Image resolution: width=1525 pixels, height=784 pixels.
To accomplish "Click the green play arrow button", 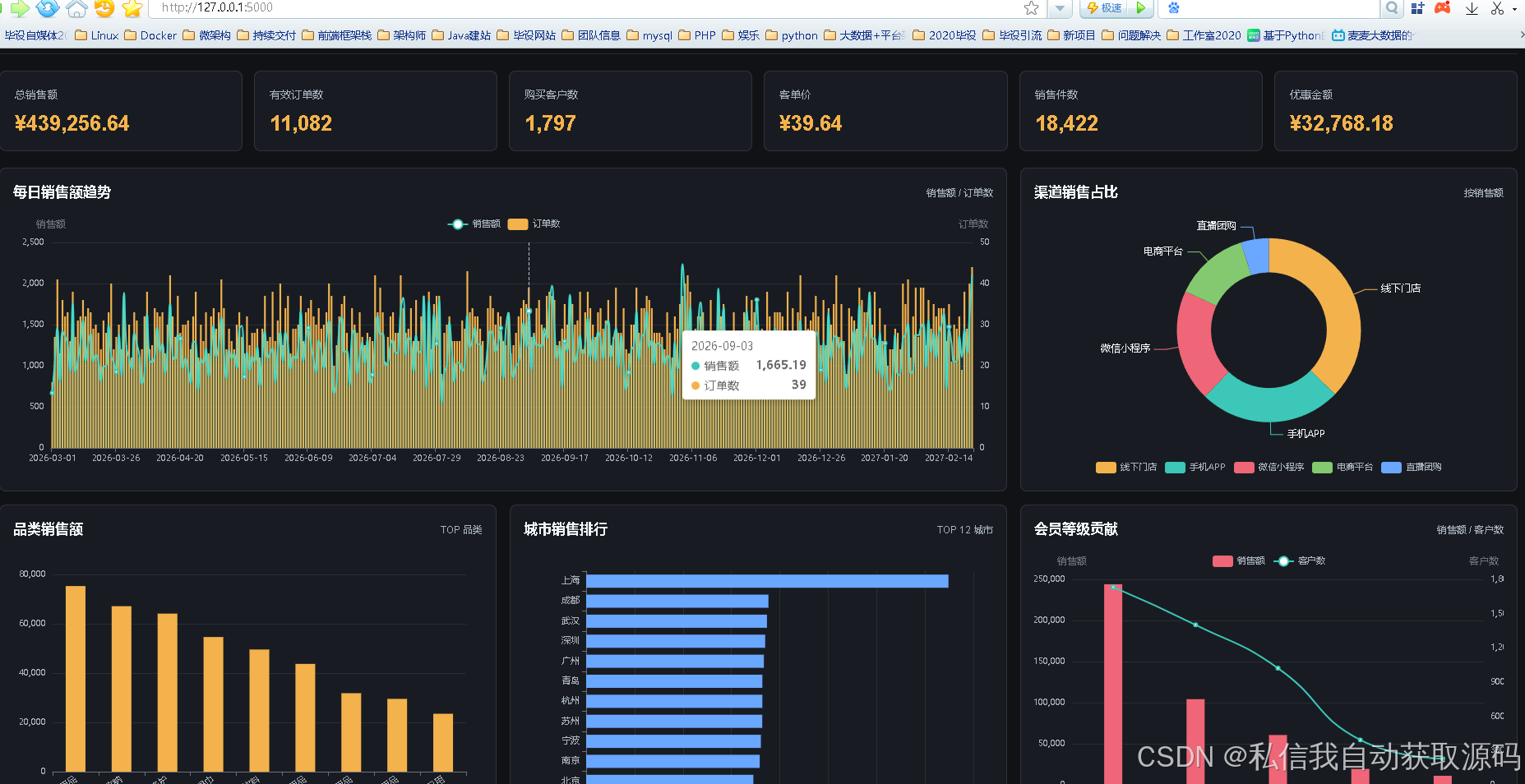I will tap(1141, 8).
